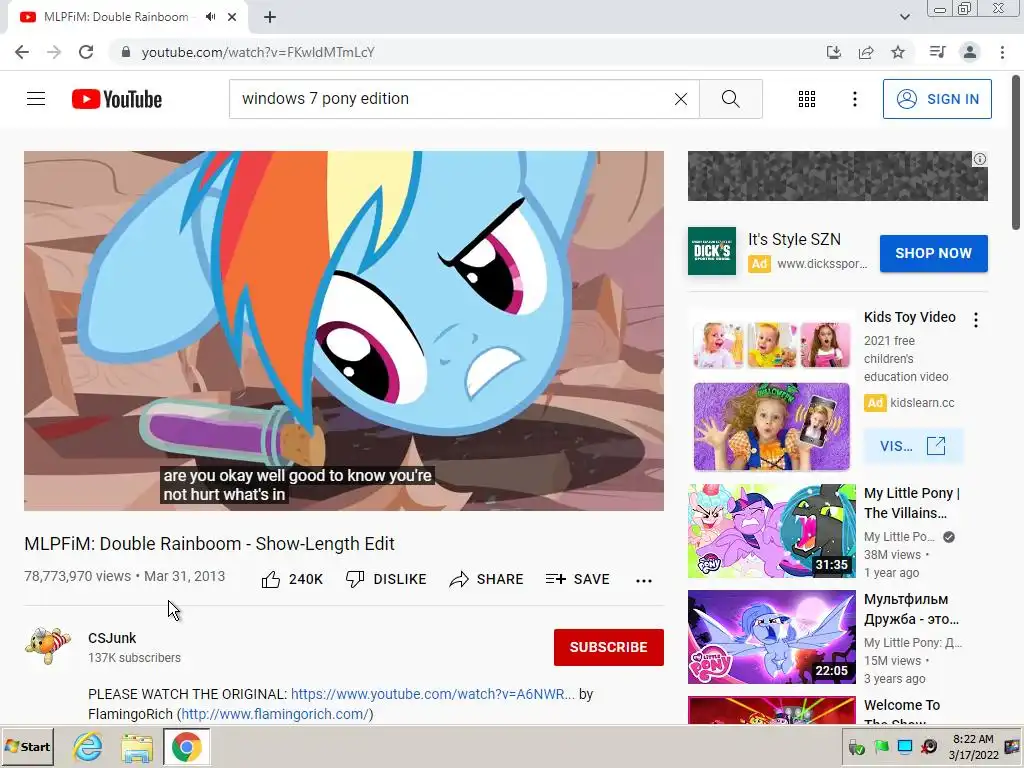Click the Dick's Sporting Goods ad logo

(712, 251)
